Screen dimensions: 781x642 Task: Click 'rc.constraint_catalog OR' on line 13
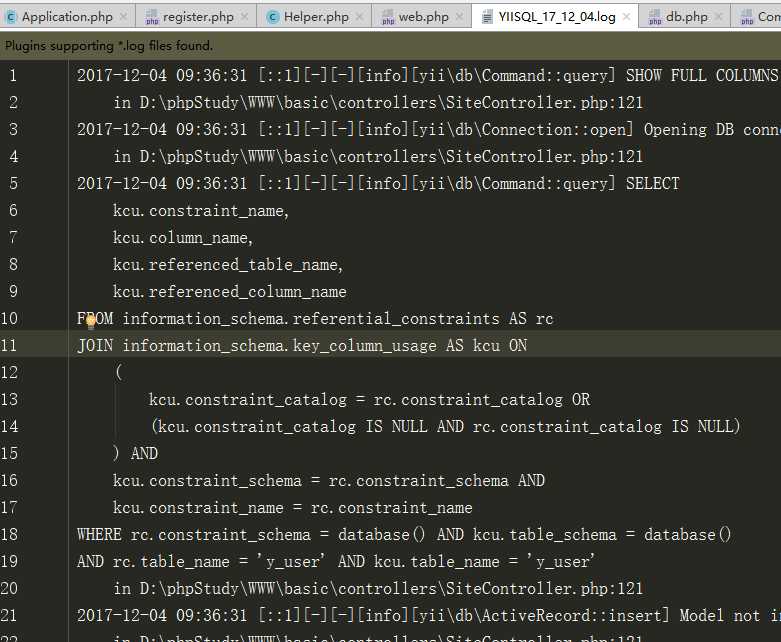482,399
